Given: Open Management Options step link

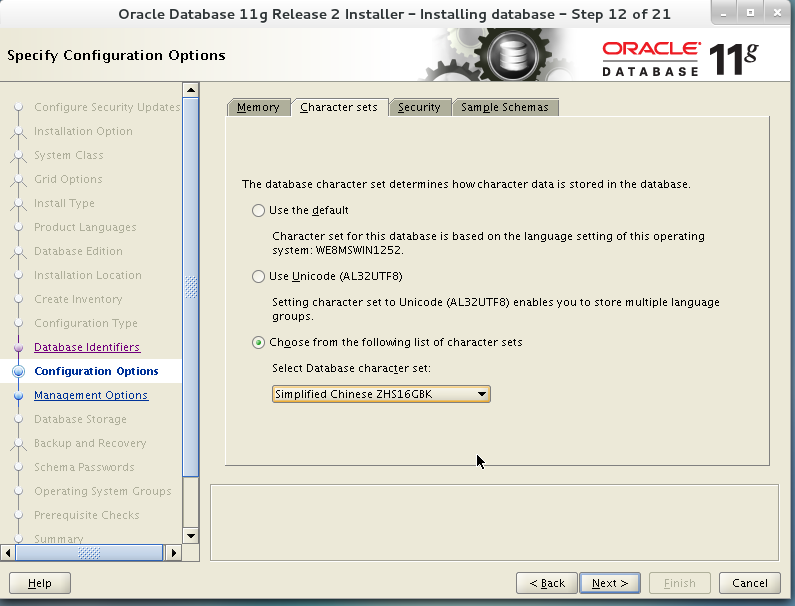Looking at the screenshot, I should [91, 395].
